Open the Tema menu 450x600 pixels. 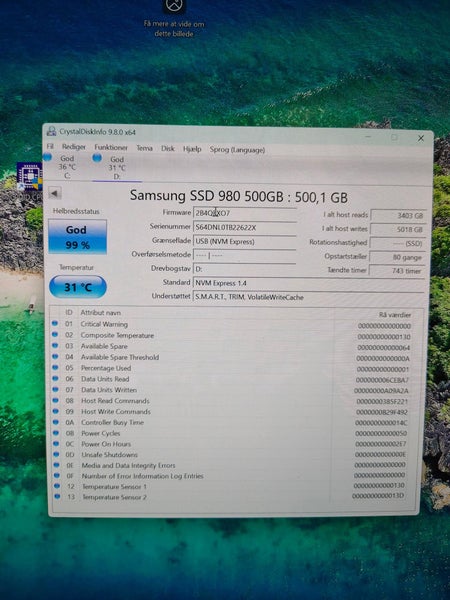point(144,148)
